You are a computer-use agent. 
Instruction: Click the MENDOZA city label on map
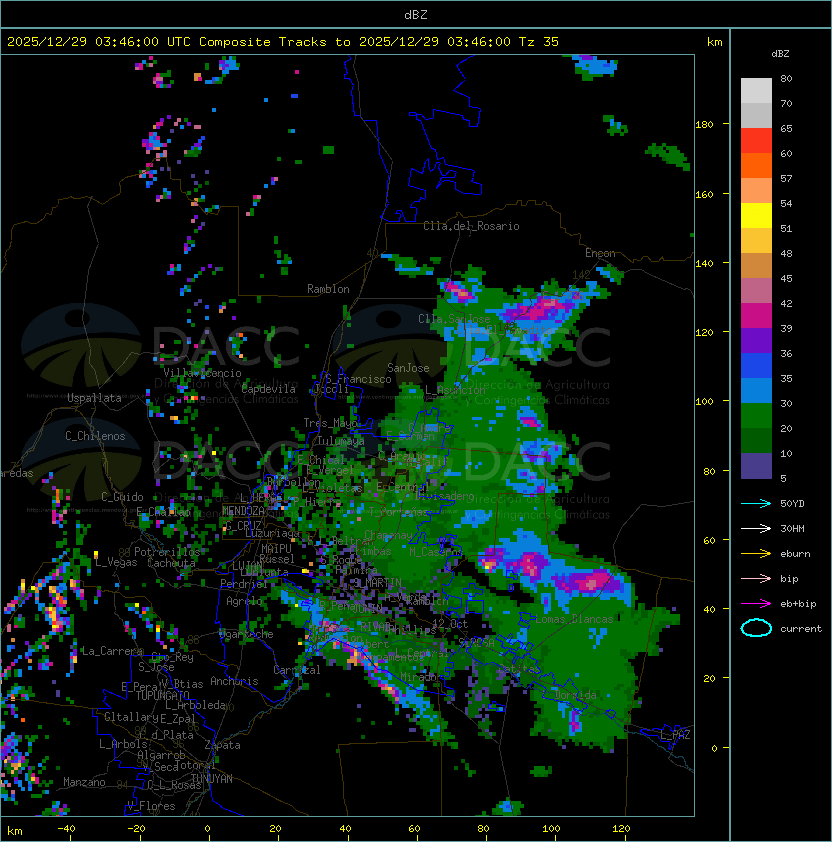(243, 511)
